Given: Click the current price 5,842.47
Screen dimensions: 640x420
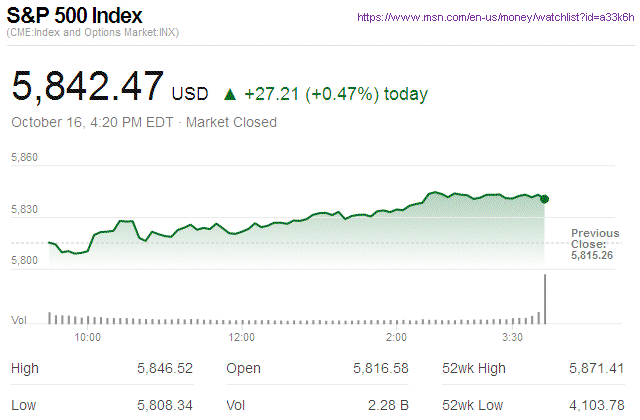Looking at the screenshot, I should 86,87.
